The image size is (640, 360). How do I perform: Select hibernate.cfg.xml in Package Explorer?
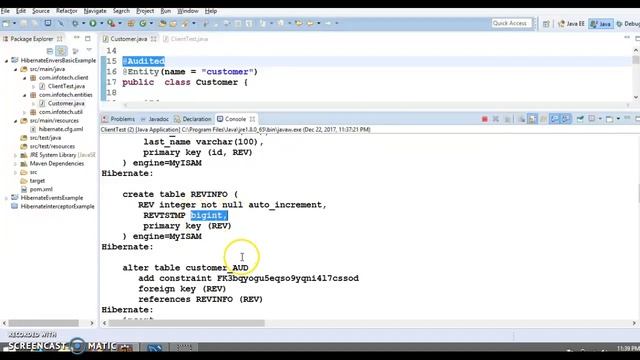[61, 129]
